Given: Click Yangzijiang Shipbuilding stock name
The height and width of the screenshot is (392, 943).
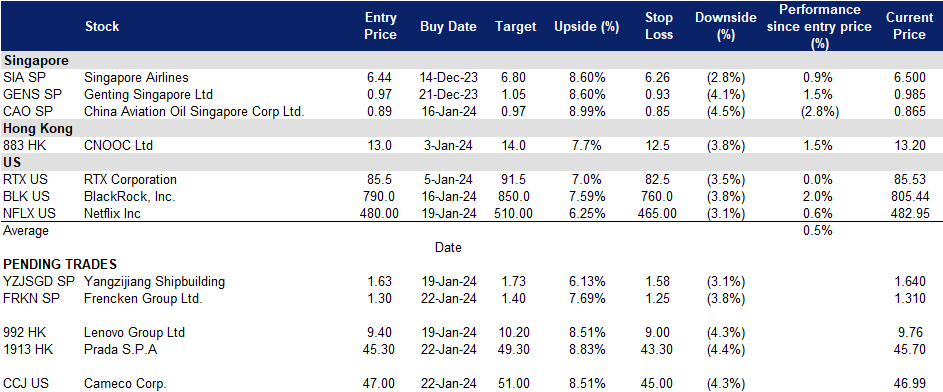Looking at the screenshot, I should click(x=155, y=281).
